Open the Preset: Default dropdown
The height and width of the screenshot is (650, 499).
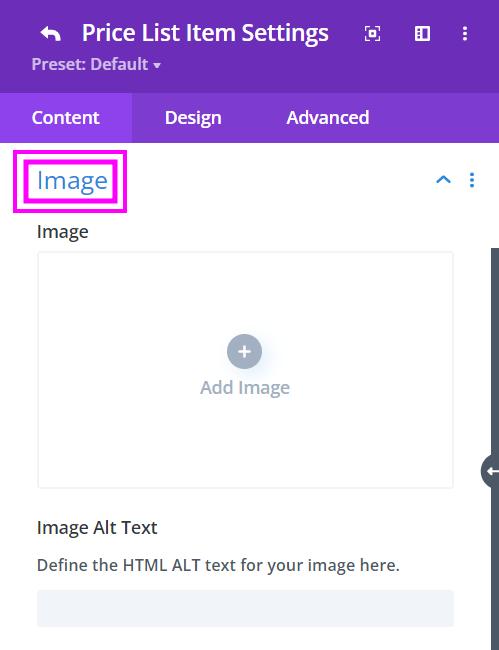[96, 64]
